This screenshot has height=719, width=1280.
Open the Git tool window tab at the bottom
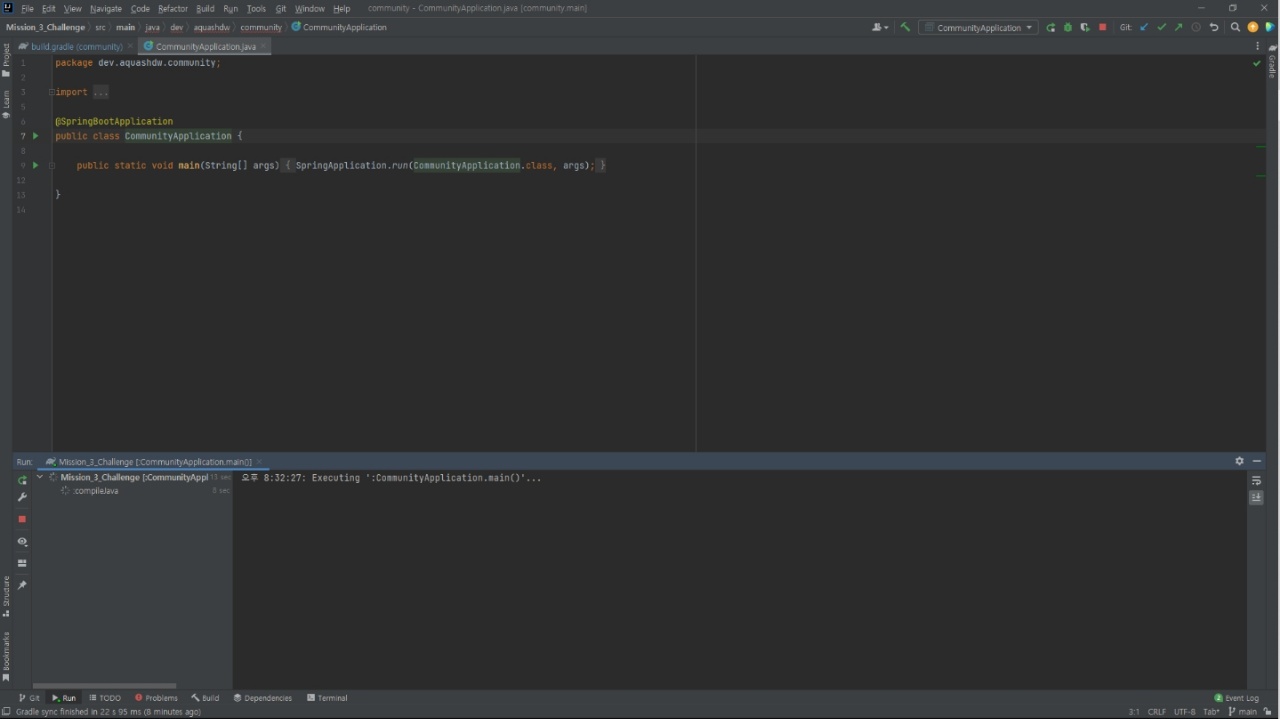30,698
